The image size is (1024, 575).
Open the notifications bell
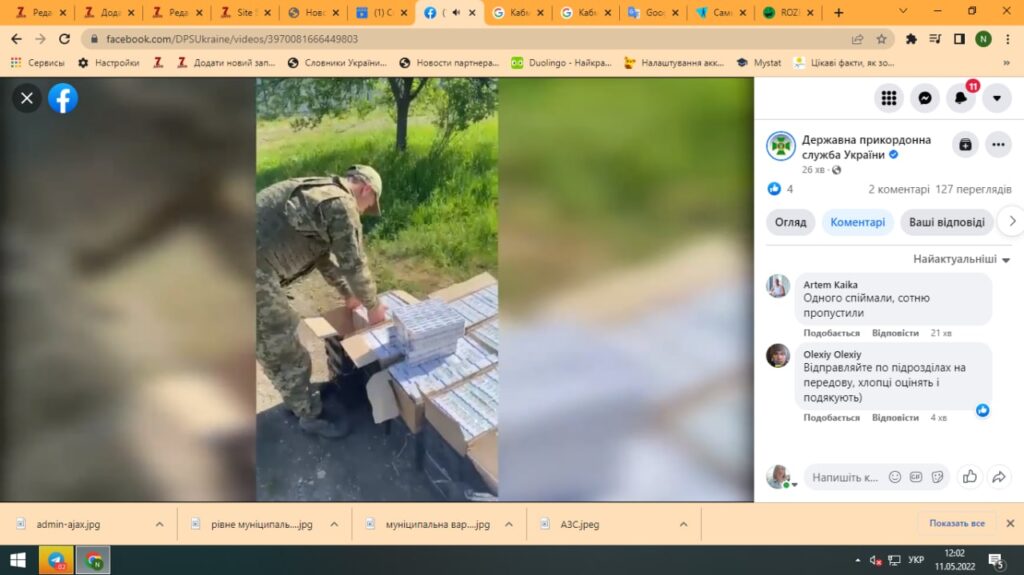point(961,98)
